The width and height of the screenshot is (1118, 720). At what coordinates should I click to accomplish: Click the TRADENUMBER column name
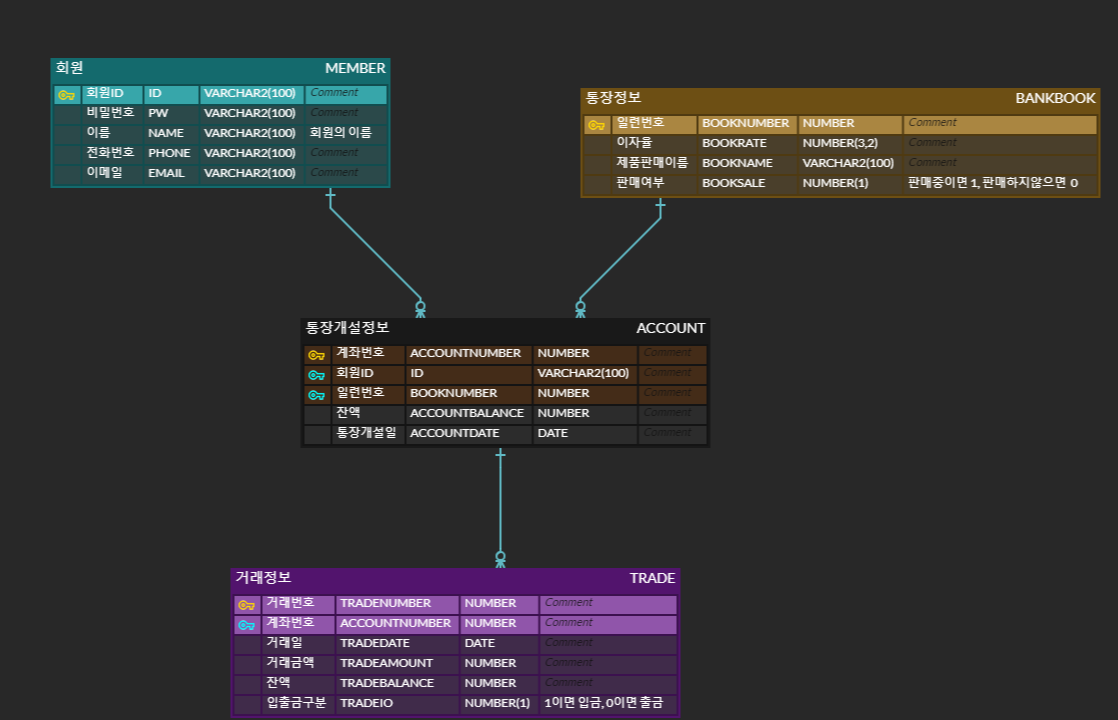point(386,603)
